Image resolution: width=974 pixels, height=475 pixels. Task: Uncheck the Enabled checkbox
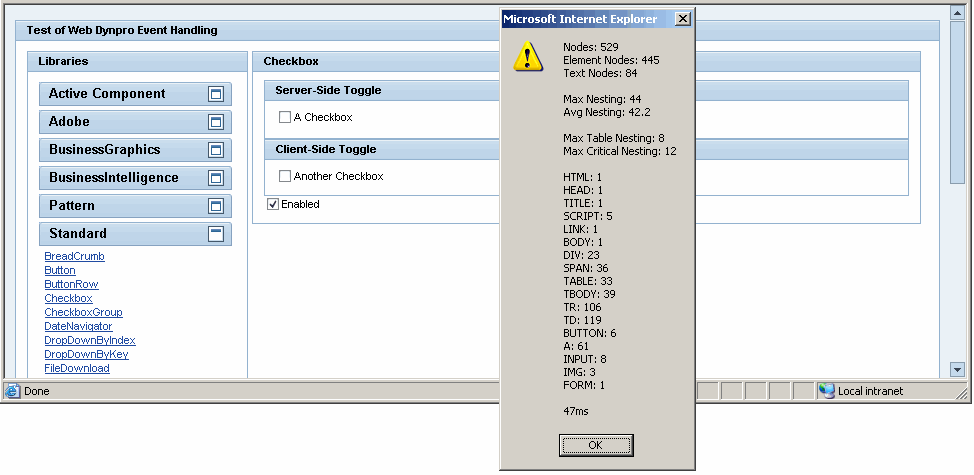point(273,204)
